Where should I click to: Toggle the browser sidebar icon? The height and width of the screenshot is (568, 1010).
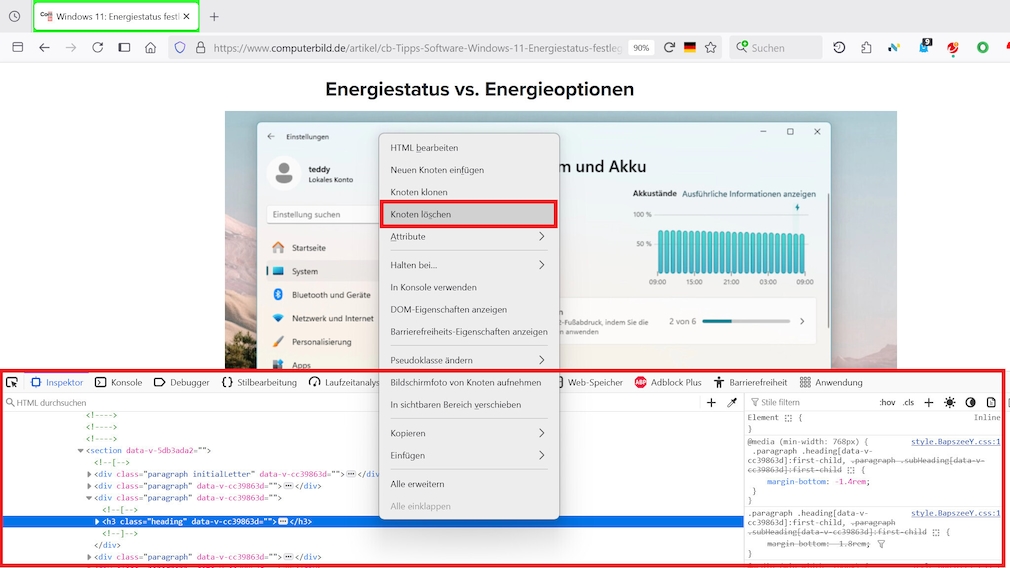point(124,48)
